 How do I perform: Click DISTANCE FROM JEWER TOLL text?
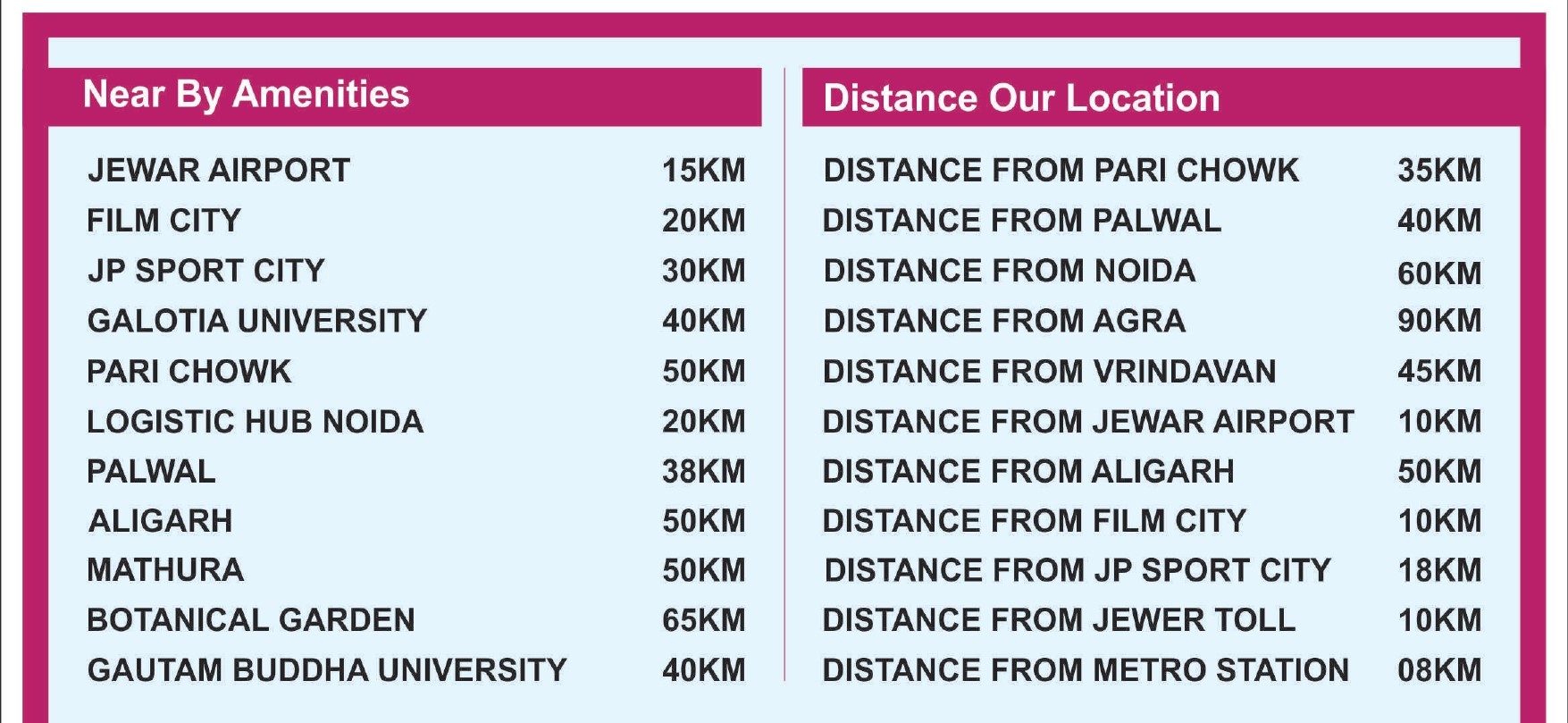pos(1059,620)
